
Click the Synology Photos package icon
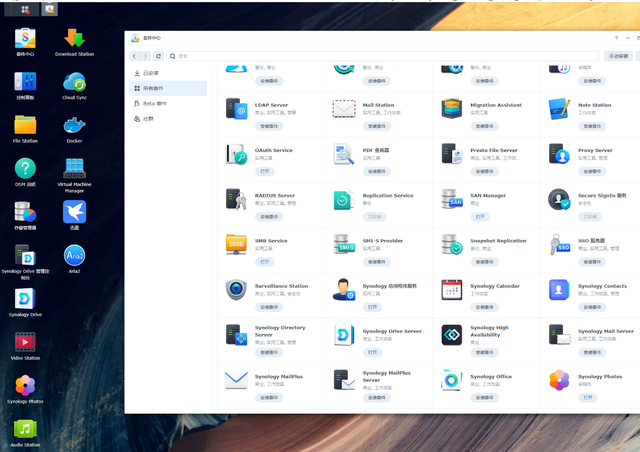559,380
